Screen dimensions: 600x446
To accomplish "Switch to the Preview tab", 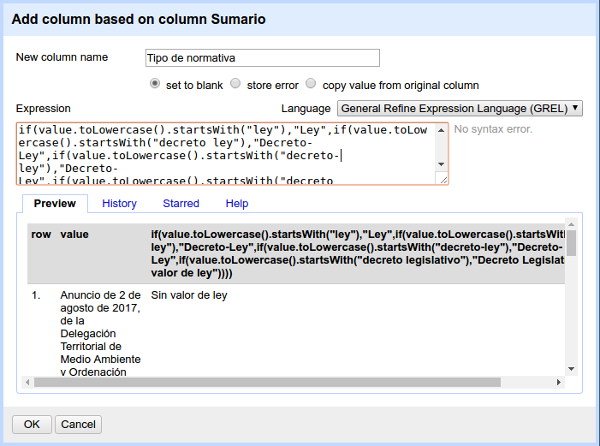I will [x=55, y=204].
